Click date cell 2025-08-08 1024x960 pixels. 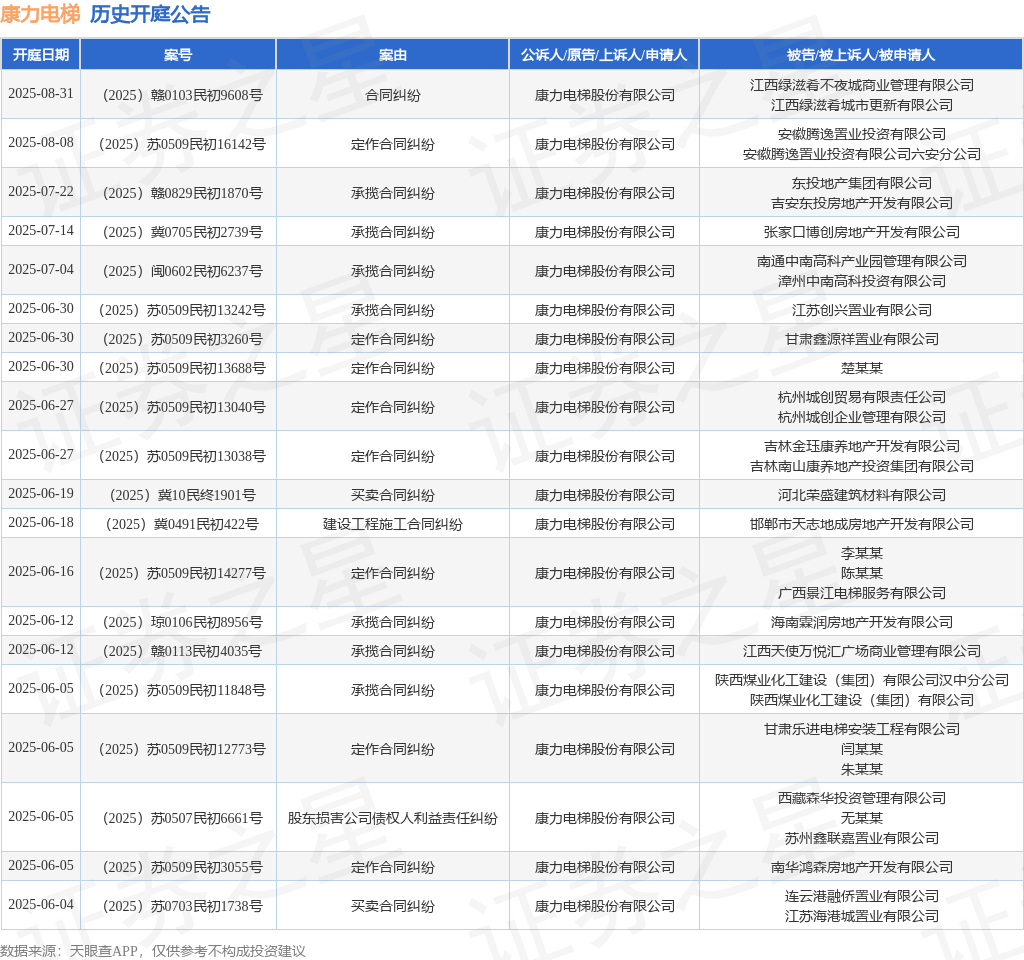40,142
